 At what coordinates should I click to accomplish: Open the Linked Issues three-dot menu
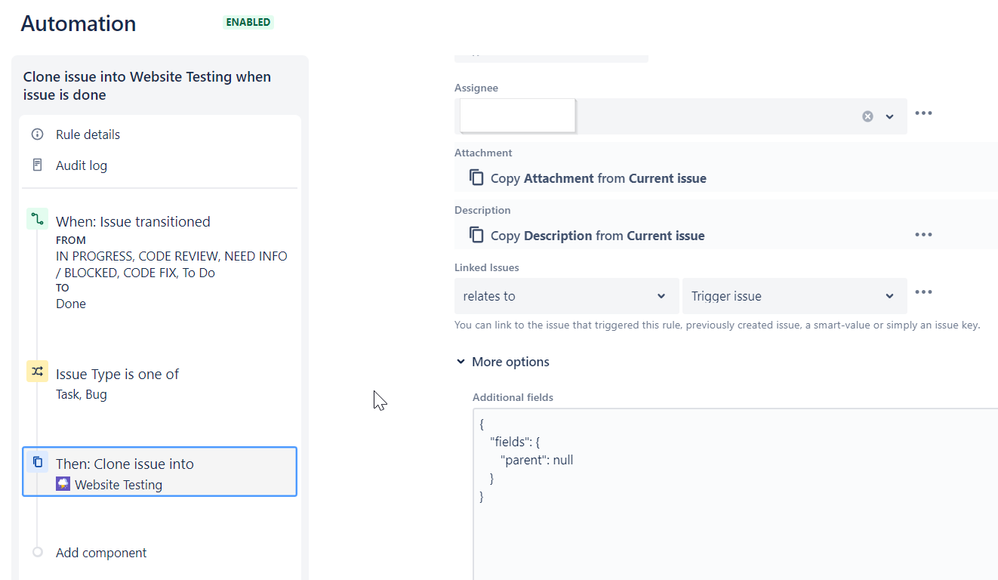(924, 292)
